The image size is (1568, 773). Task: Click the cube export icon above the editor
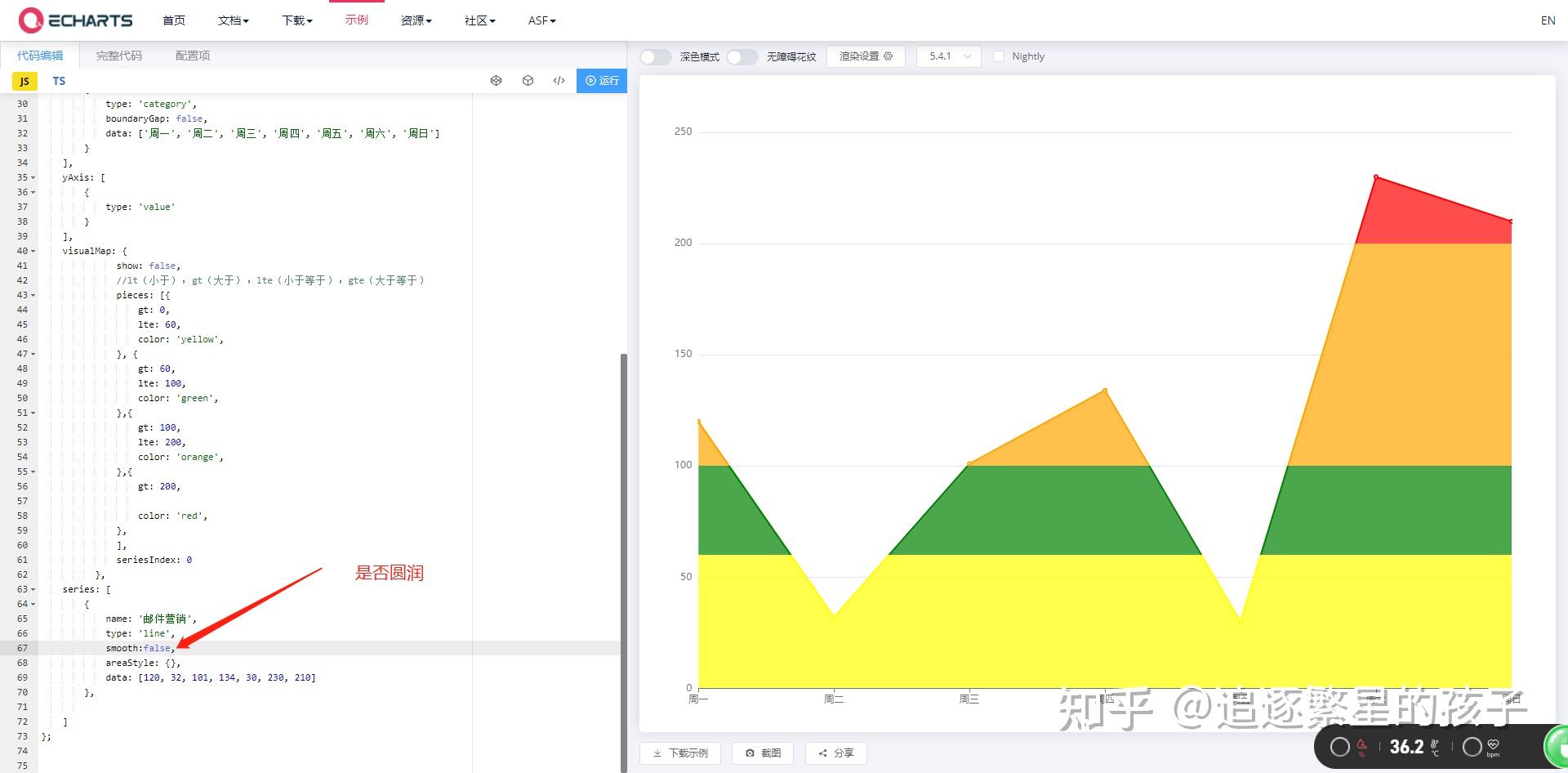point(528,80)
